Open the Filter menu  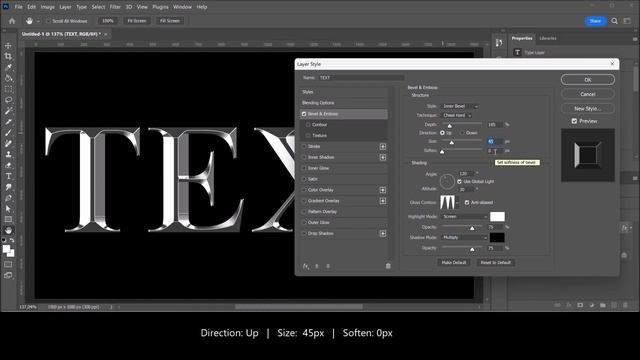coord(115,7)
